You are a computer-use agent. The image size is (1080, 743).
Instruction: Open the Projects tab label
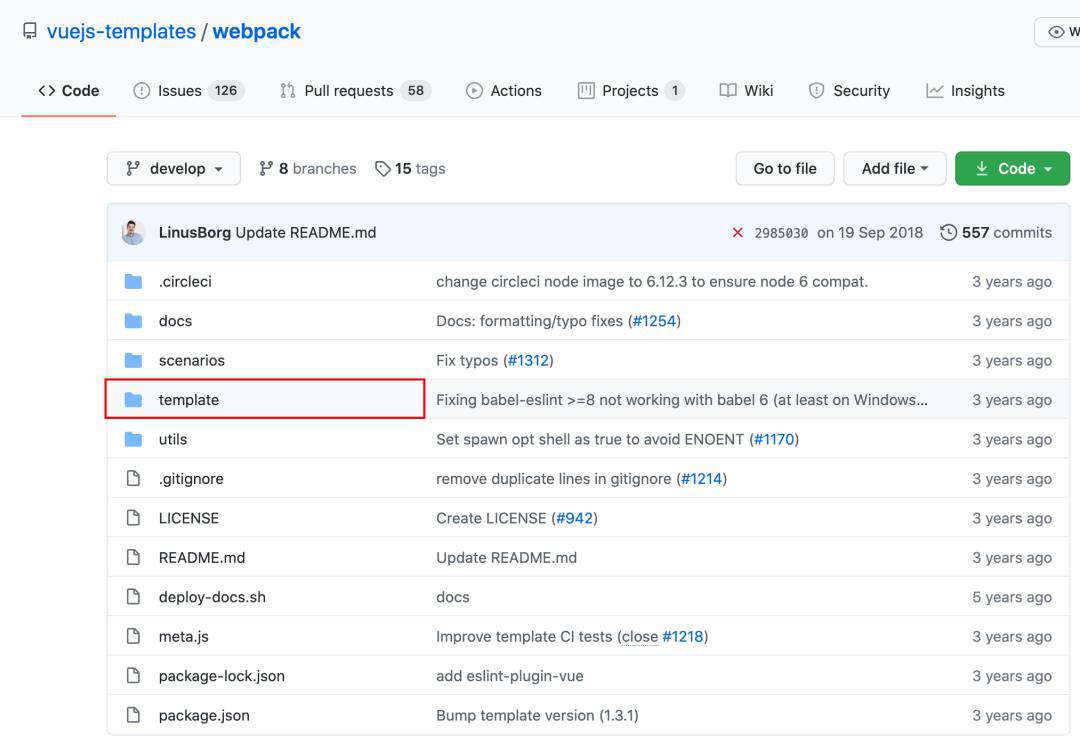click(630, 91)
